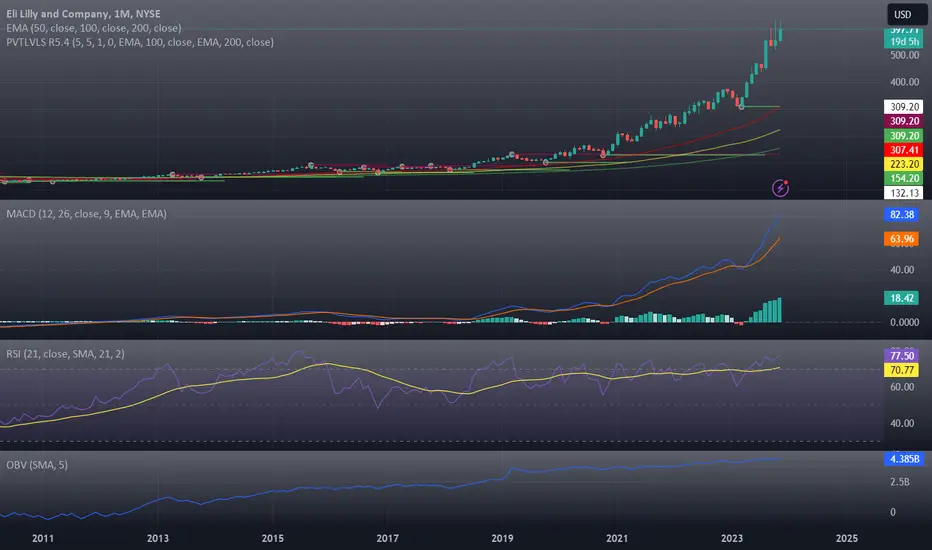Click the 2019 label on time axis
Screen dimensions: 932x550
tap(502, 538)
